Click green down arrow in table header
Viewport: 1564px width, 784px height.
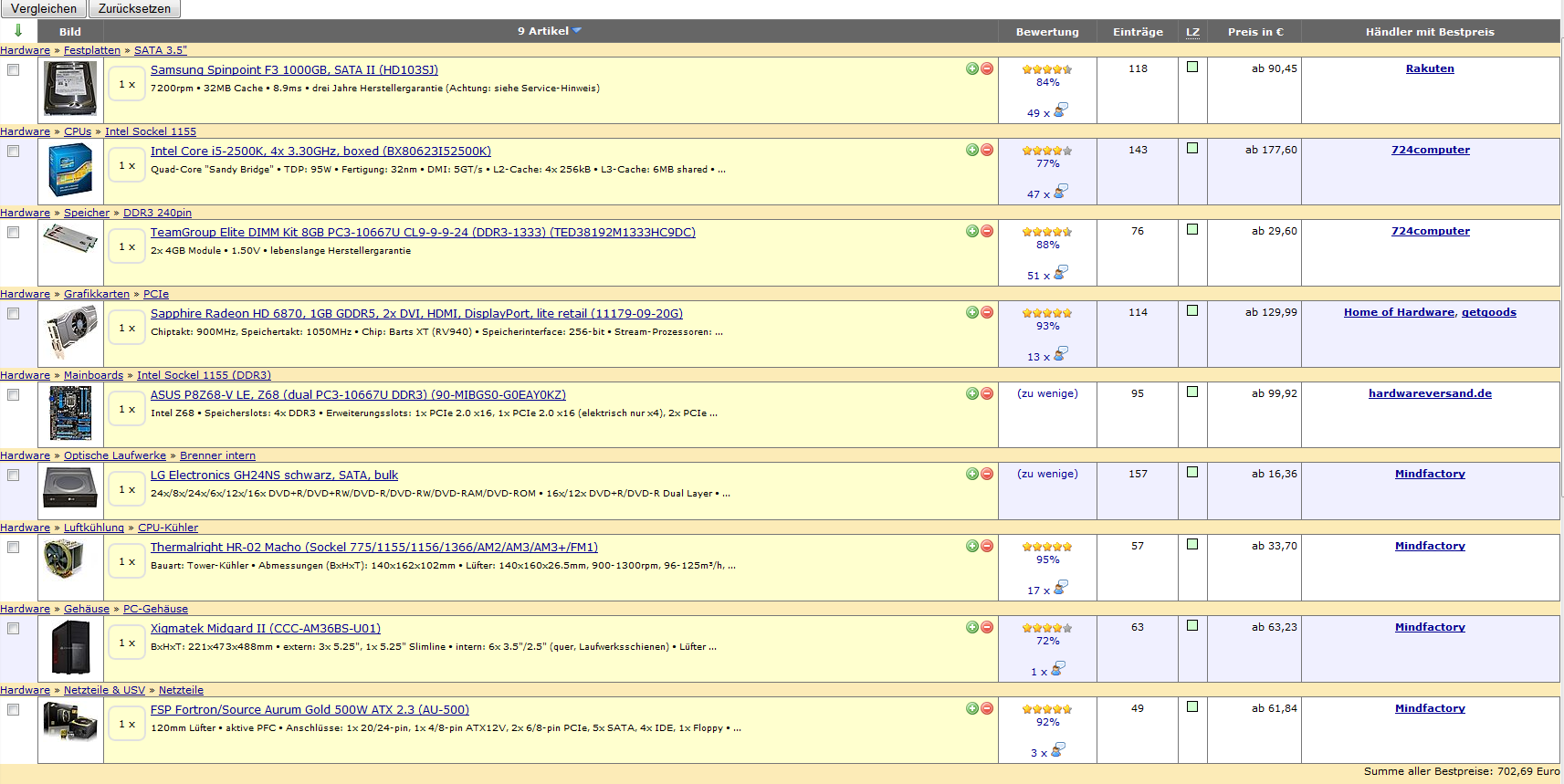[x=18, y=30]
